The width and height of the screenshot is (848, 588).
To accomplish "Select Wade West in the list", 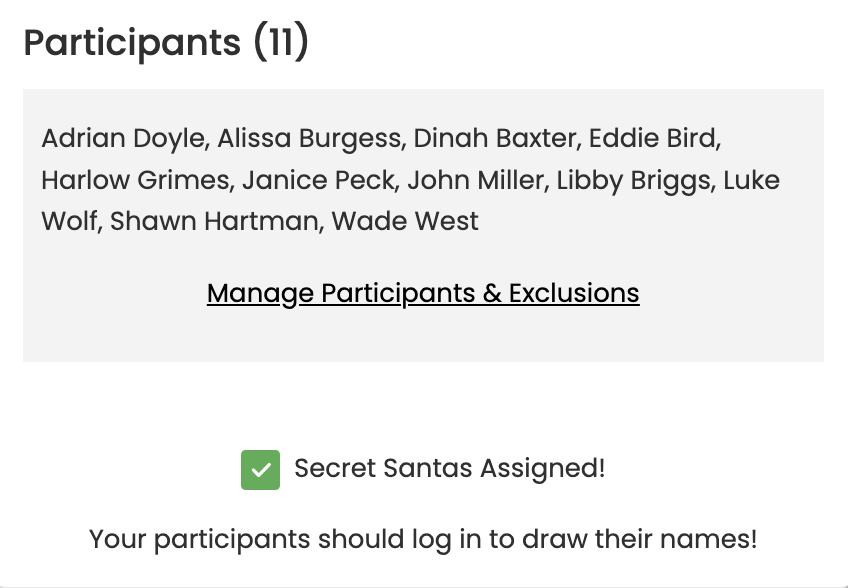I will point(405,221).
